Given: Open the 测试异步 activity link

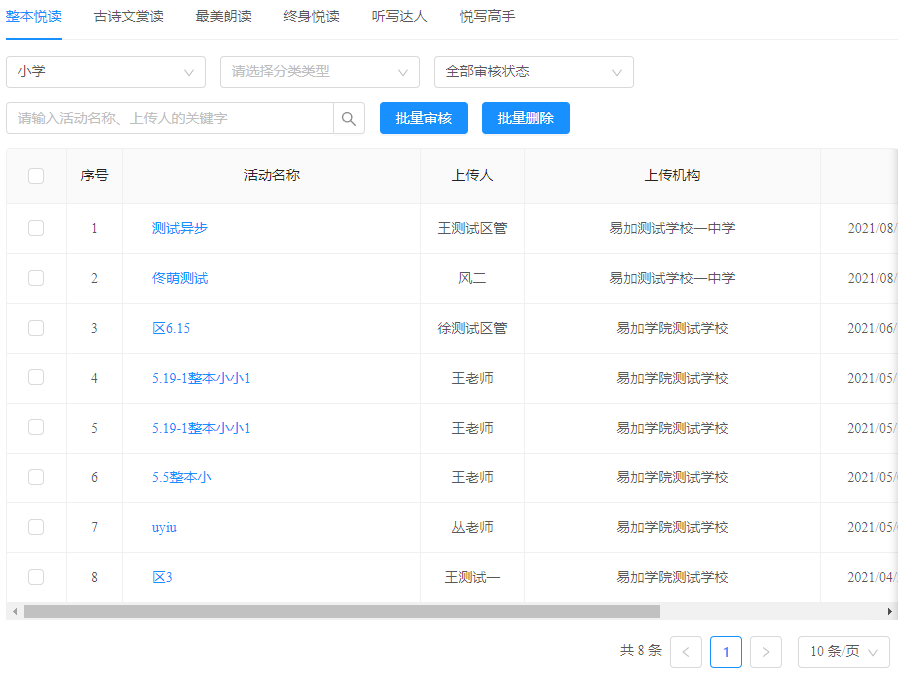Looking at the screenshot, I should tap(180, 229).
